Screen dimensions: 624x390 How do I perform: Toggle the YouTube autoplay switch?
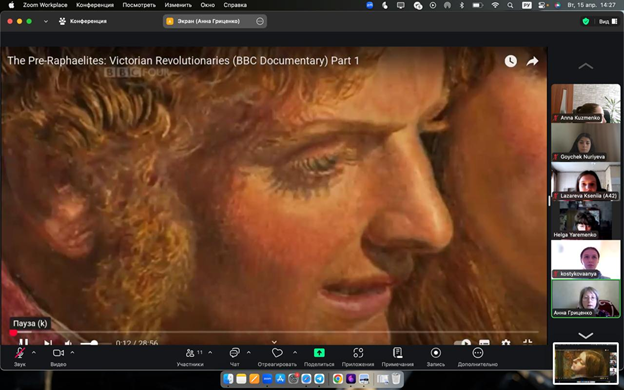(462, 342)
